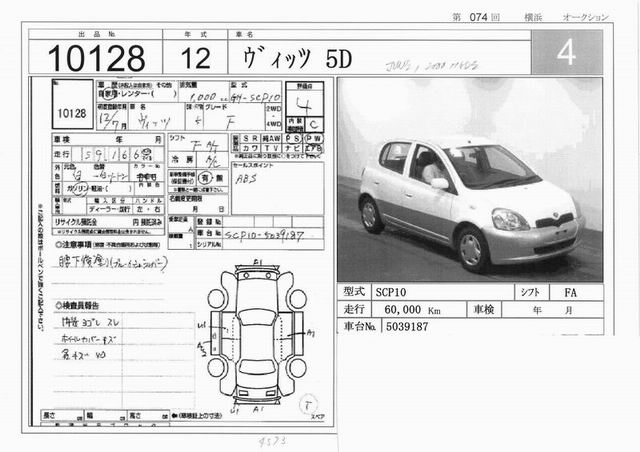Click the printed model value SCP10 under photo

click(x=391, y=292)
